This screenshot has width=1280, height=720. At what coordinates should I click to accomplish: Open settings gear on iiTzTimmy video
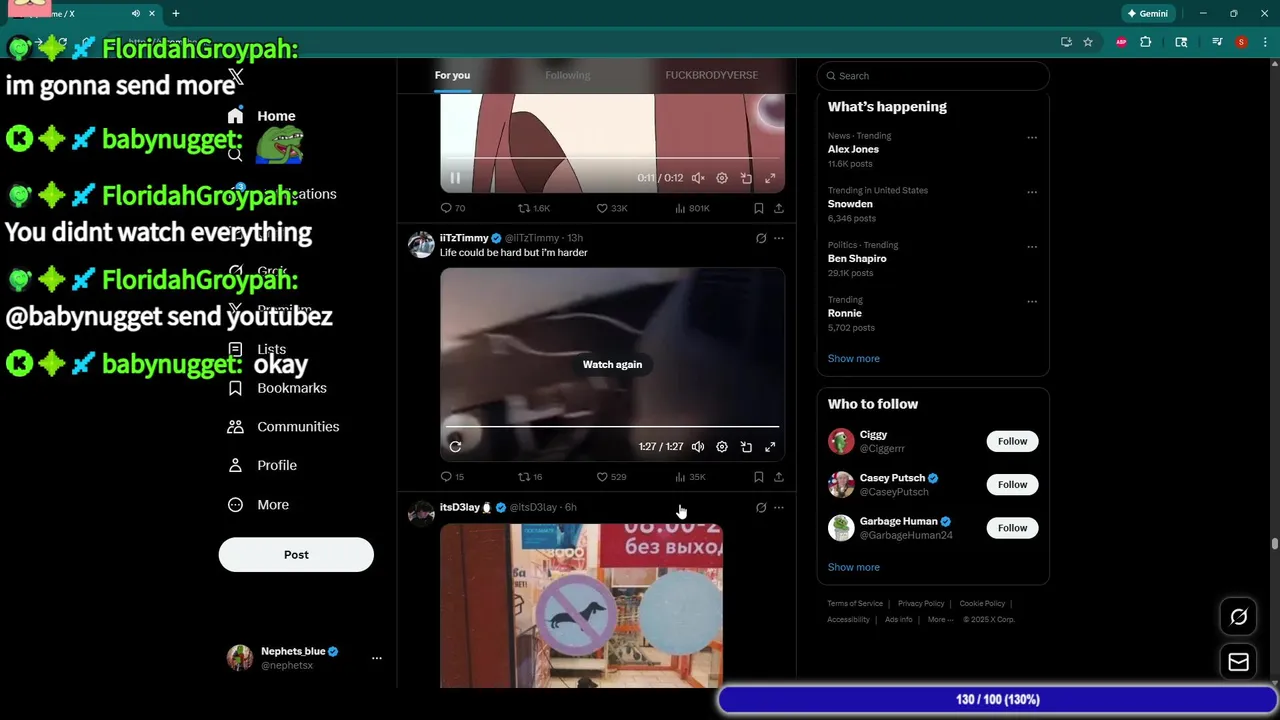click(722, 447)
